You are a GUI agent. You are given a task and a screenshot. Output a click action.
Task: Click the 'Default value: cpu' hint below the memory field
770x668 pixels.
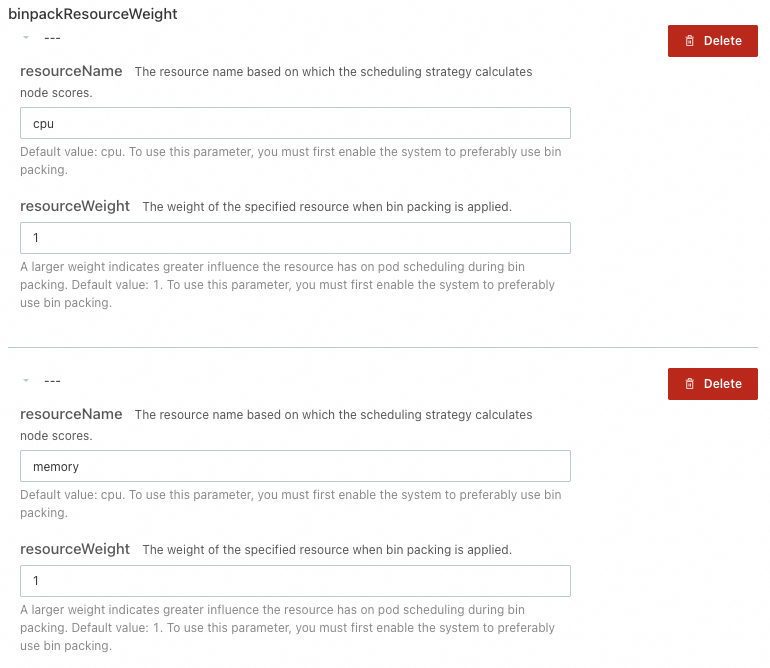point(291,503)
